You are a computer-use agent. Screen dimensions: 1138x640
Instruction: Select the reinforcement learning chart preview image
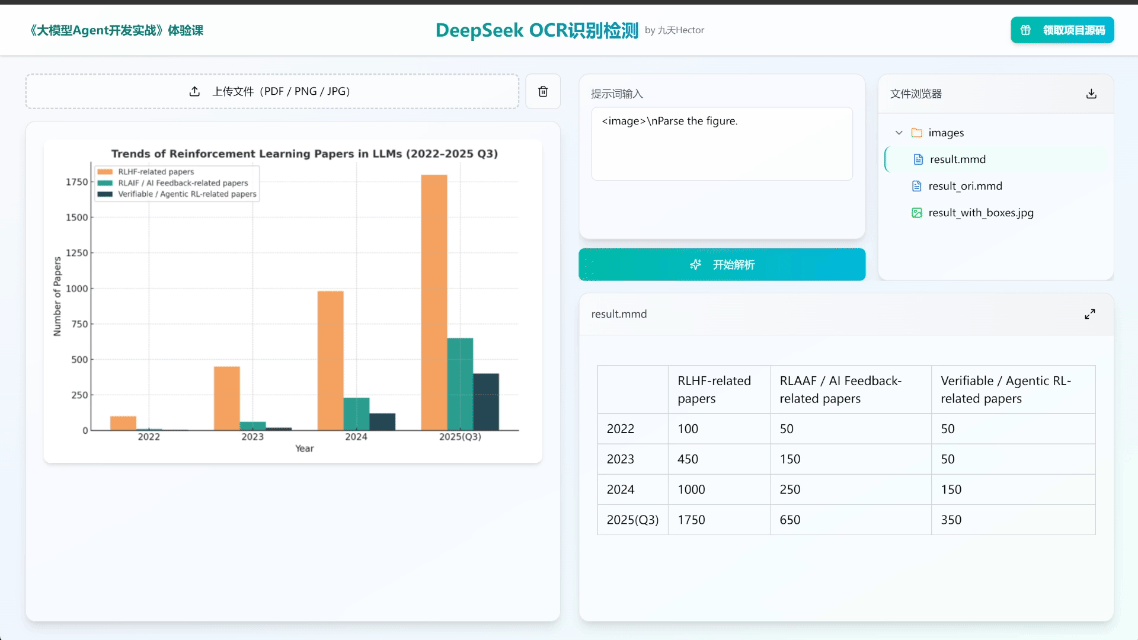291,294
